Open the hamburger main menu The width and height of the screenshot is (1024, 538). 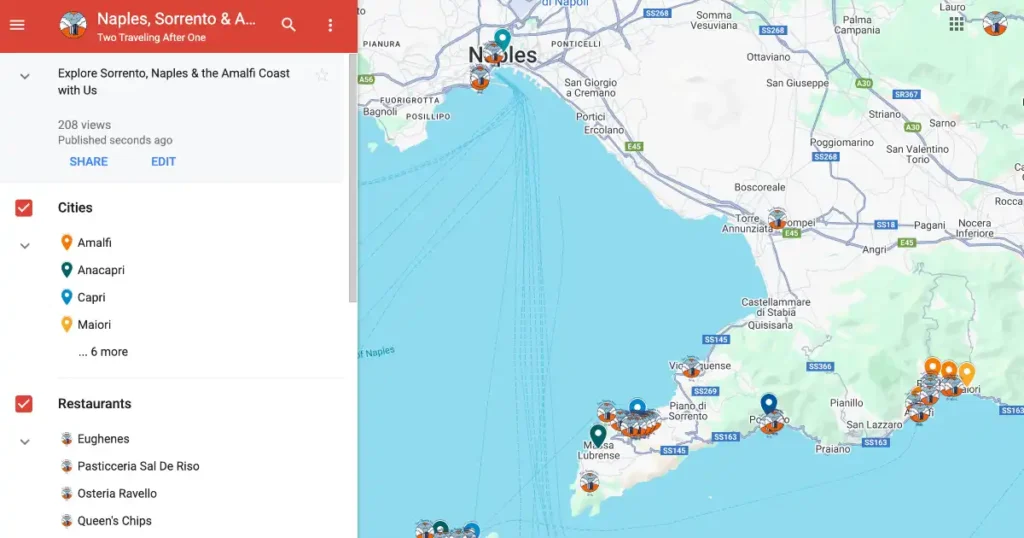tap(17, 25)
